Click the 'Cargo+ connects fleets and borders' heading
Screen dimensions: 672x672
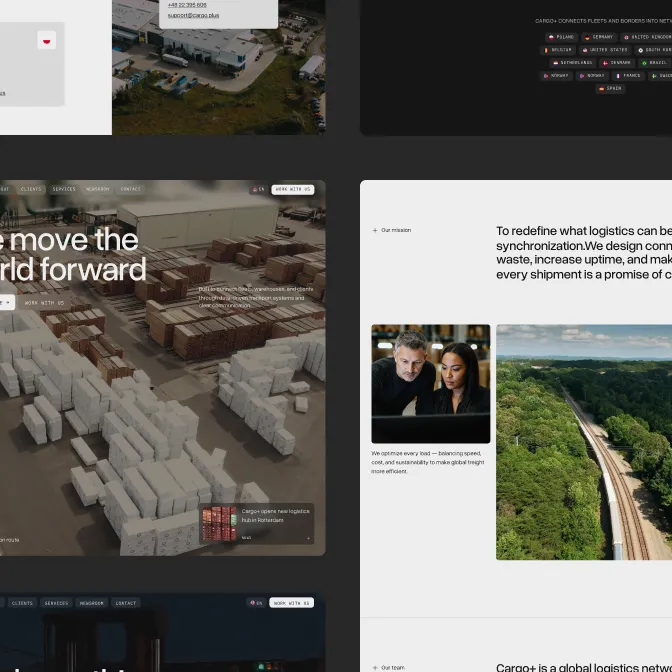(603, 21)
